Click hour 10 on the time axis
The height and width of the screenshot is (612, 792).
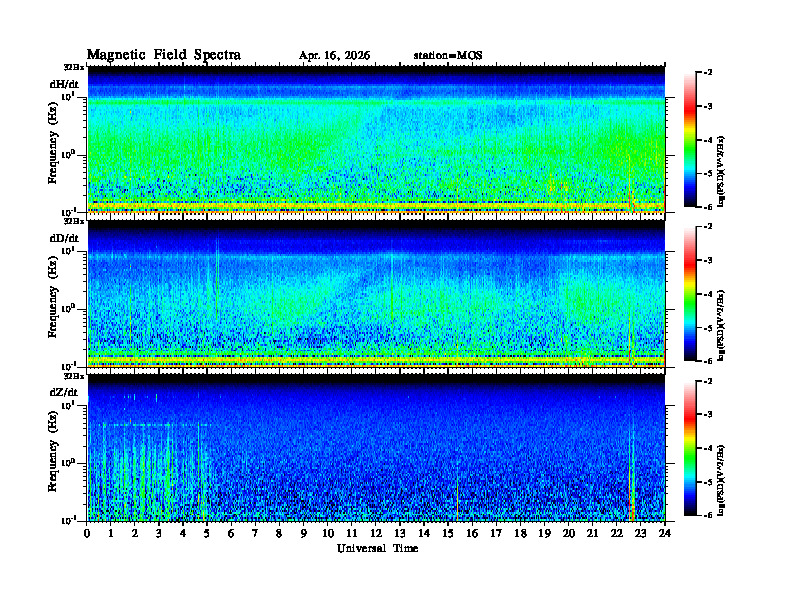pyautogui.click(x=328, y=534)
